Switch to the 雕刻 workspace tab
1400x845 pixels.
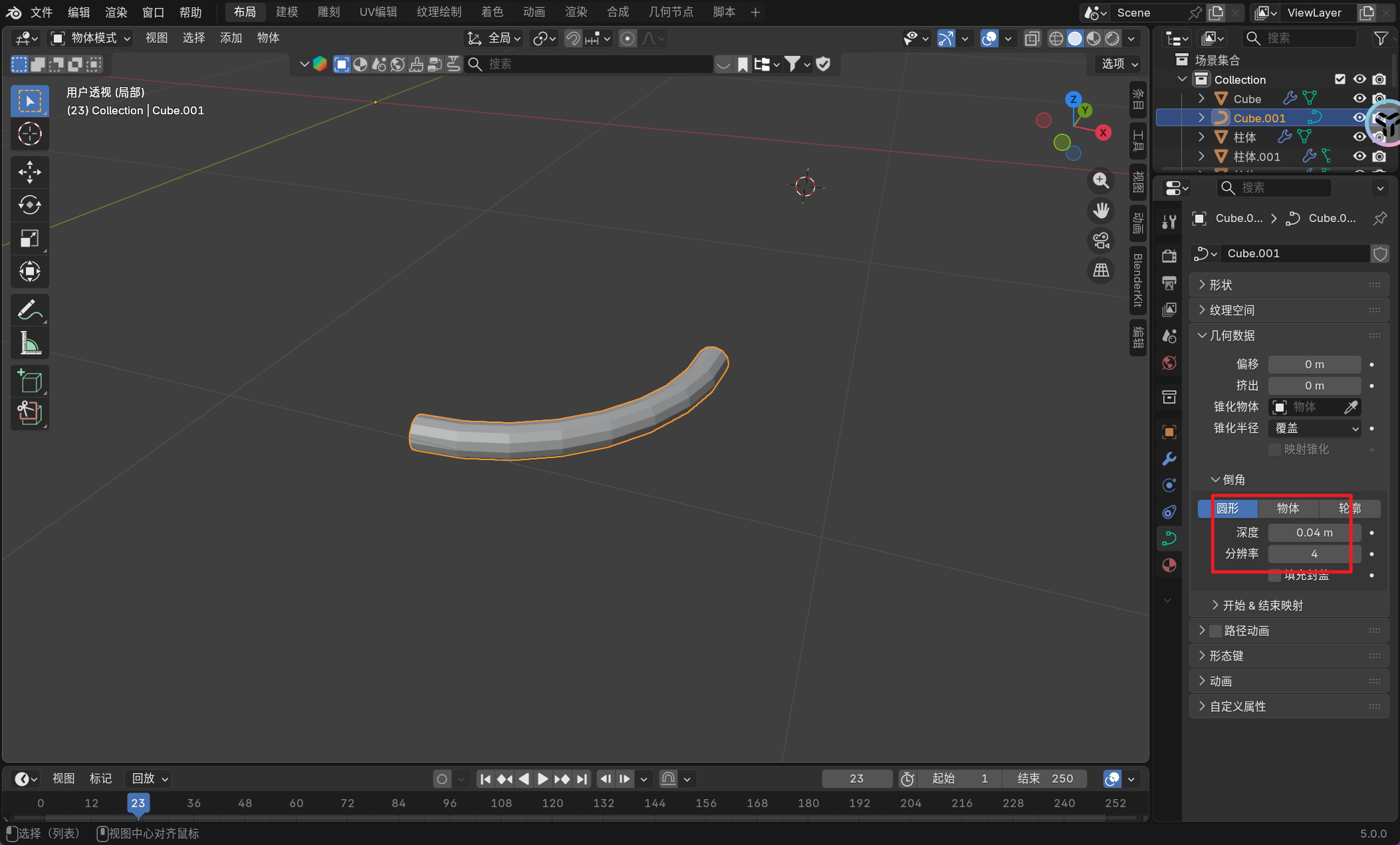click(328, 12)
